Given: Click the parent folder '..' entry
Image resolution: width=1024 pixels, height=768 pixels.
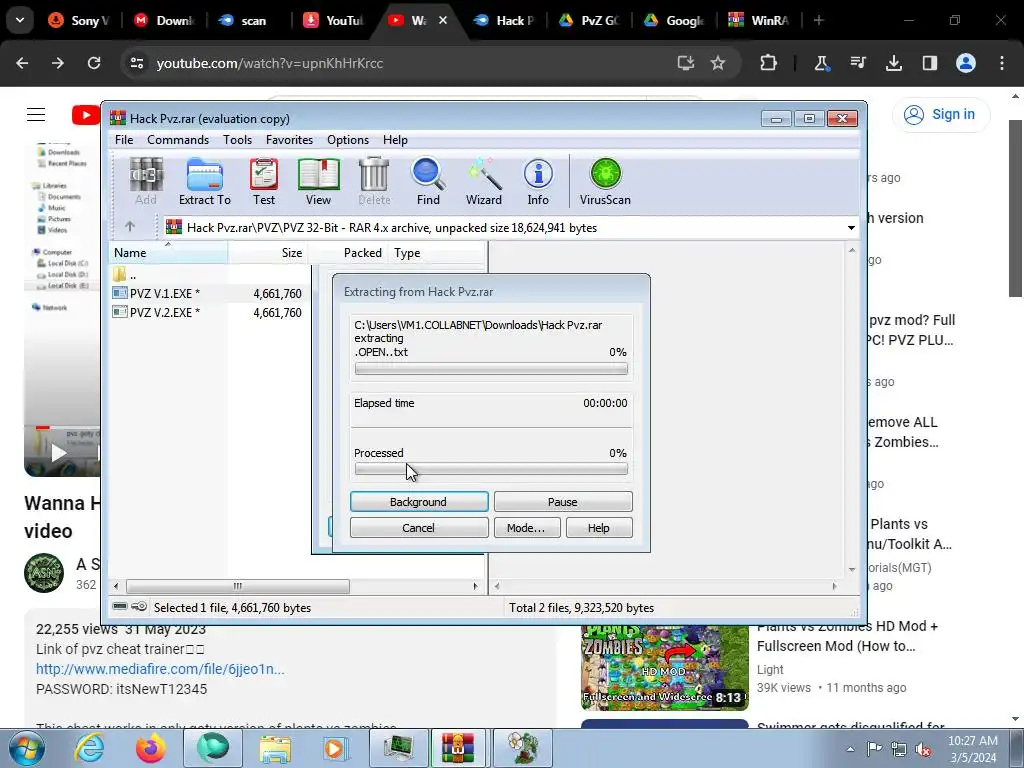Looking at the screenshot, I should pyautogui.click(x=124, y=275).
